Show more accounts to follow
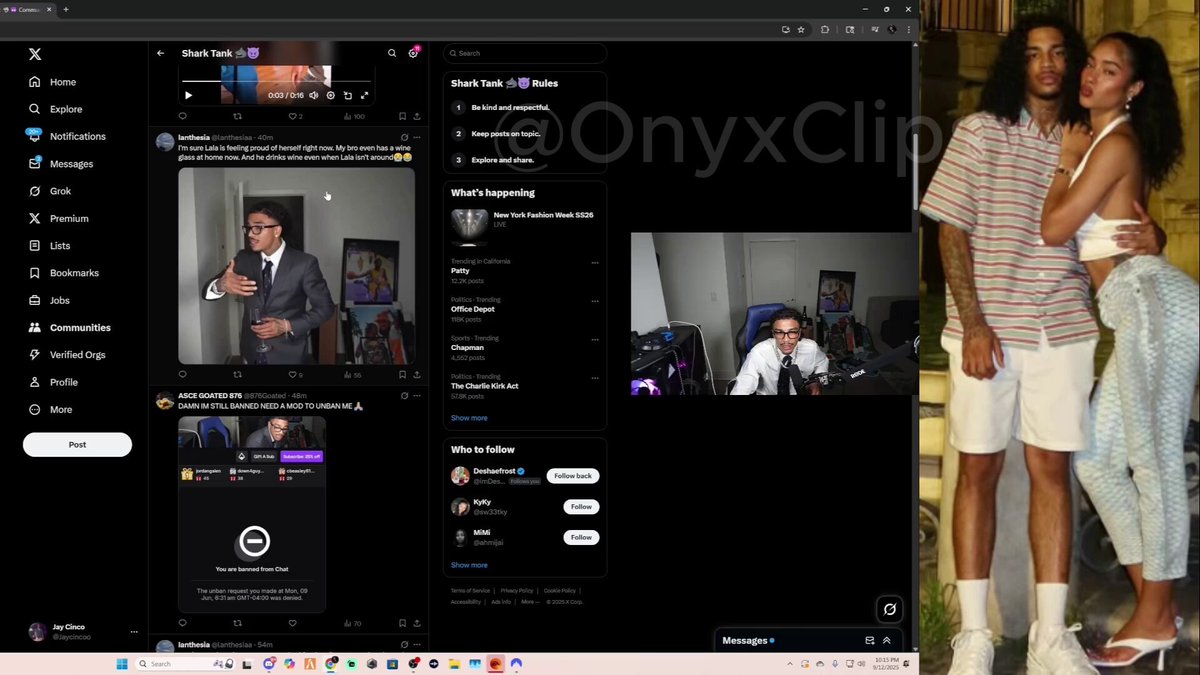1200x675 pixels. (x=469, y=565)
